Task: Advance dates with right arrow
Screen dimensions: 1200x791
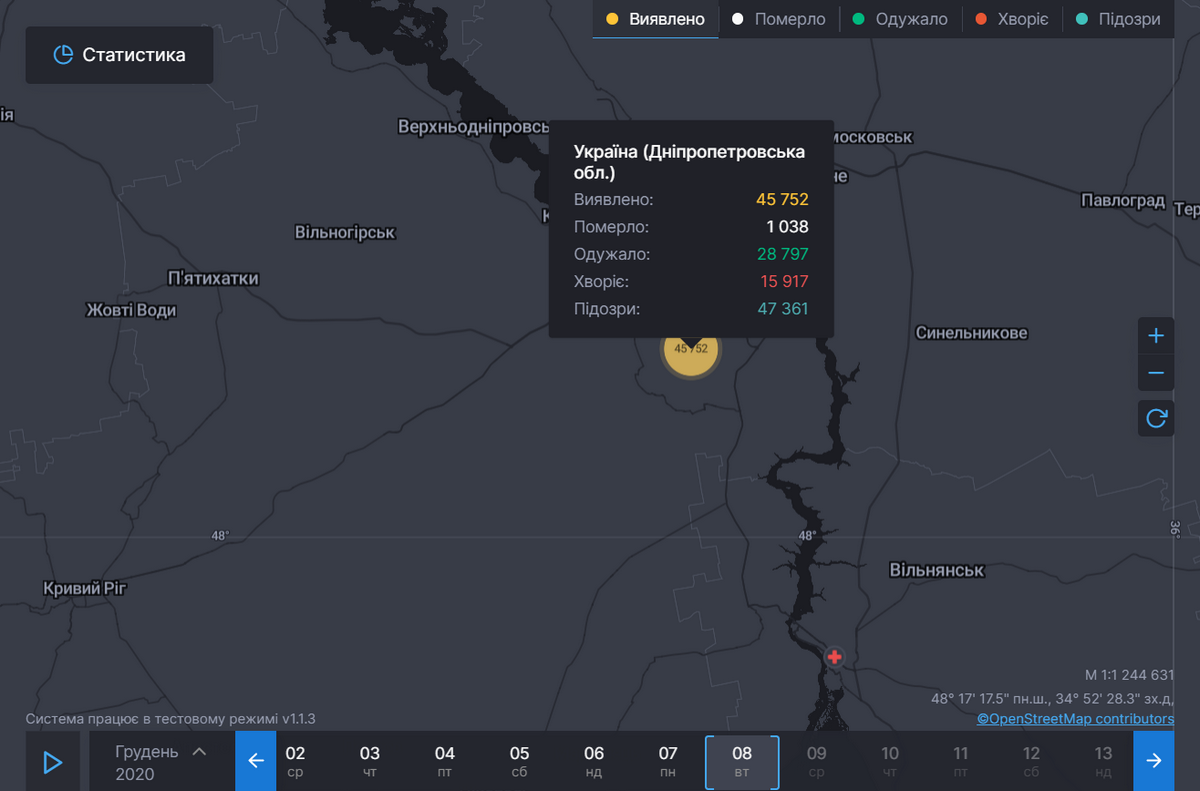Action: [1154, 761]
